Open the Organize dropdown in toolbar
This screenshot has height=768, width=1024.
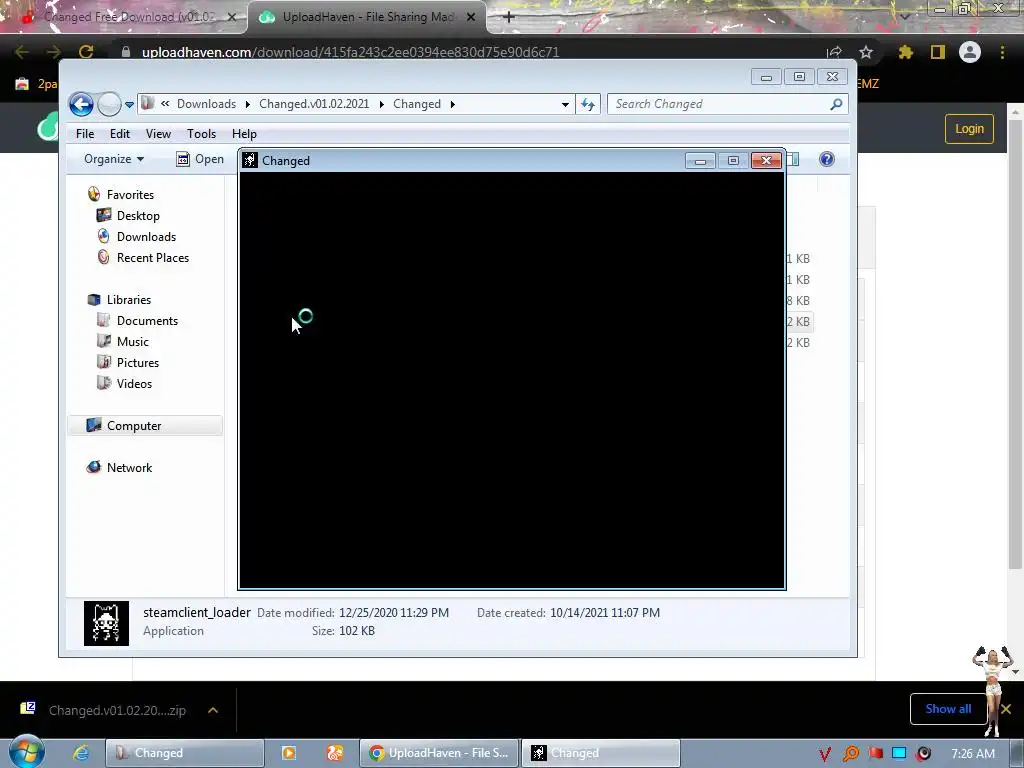pos(114,159)
